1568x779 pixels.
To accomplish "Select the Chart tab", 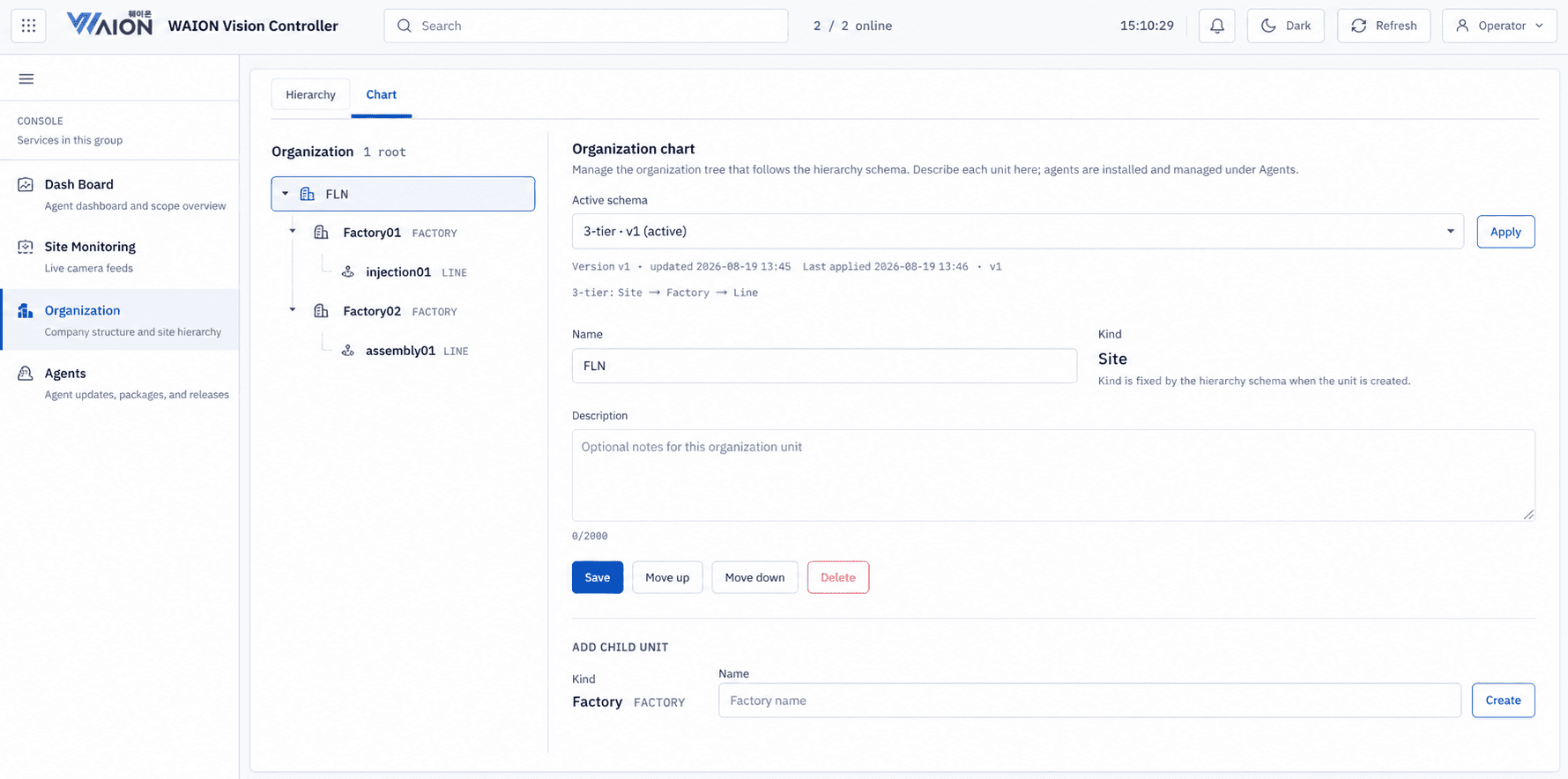I will tap(382, 94).
